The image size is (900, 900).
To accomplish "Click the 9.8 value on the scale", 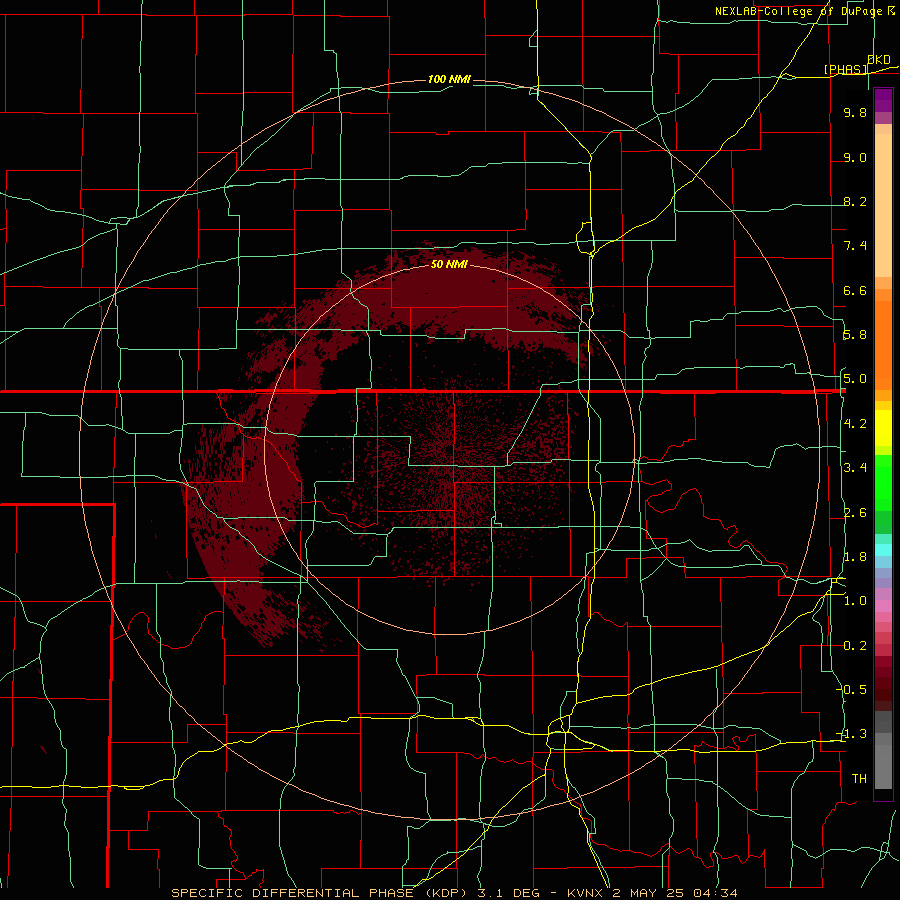I will point(855,112).
